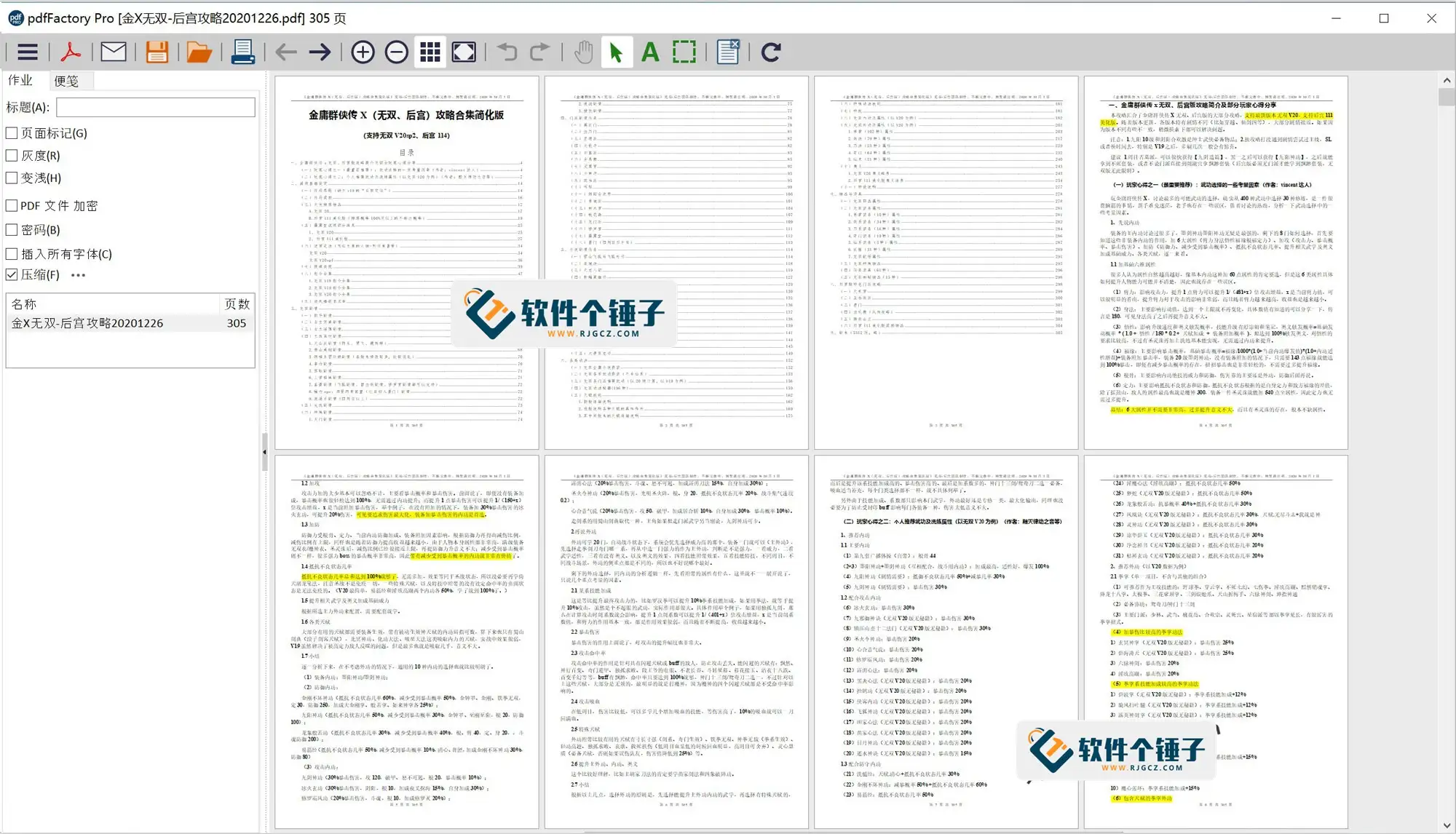Click scrollbar down arrow
The image size is (1456, 834).
[1447, 825]
